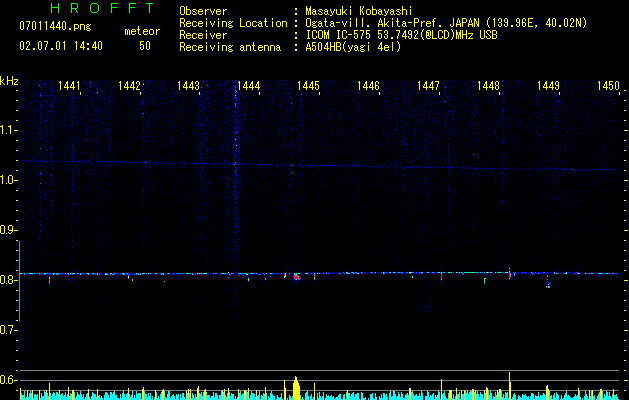629x400 pixels.
Task: Click the 1447 time axis marker
Action: point(428,86)
